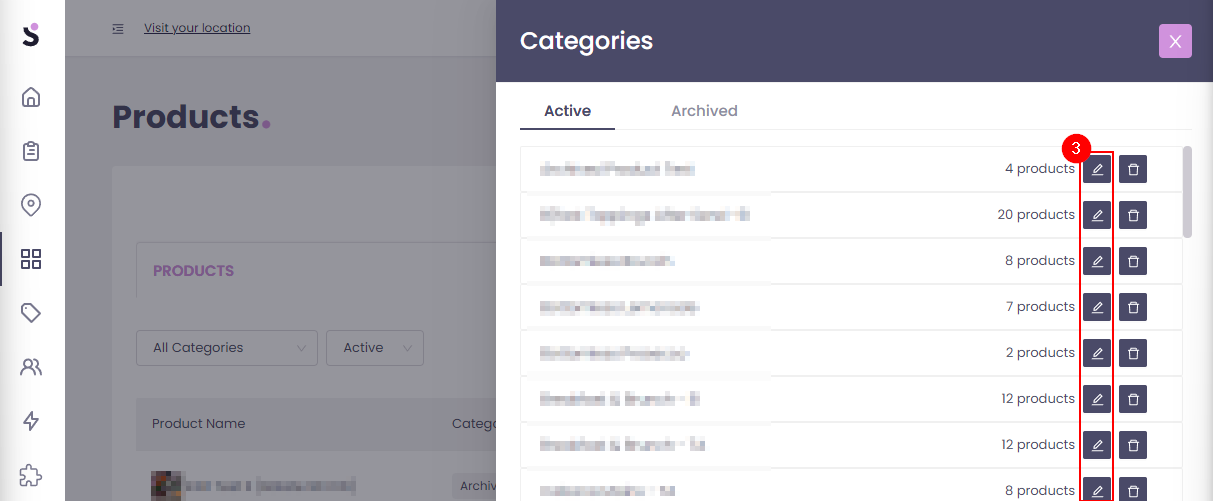This screenshot has height=501, width=1213.
Task: Open the tag icon in sidebar
Action: (x=31, y=313)
